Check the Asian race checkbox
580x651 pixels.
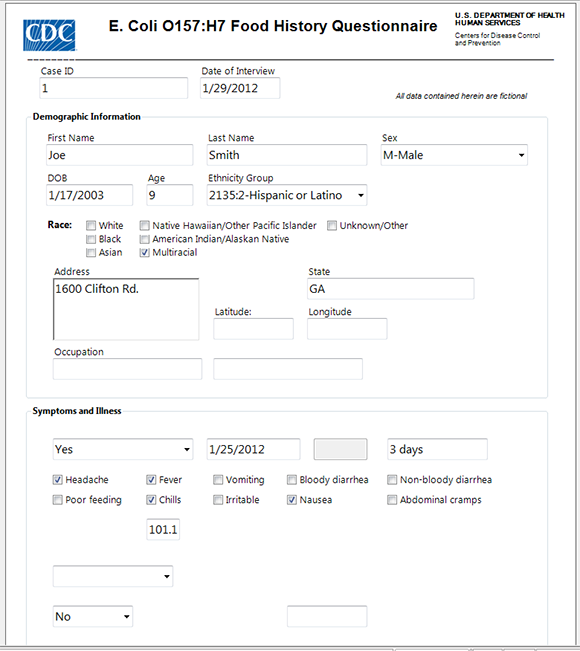[91, 252]
